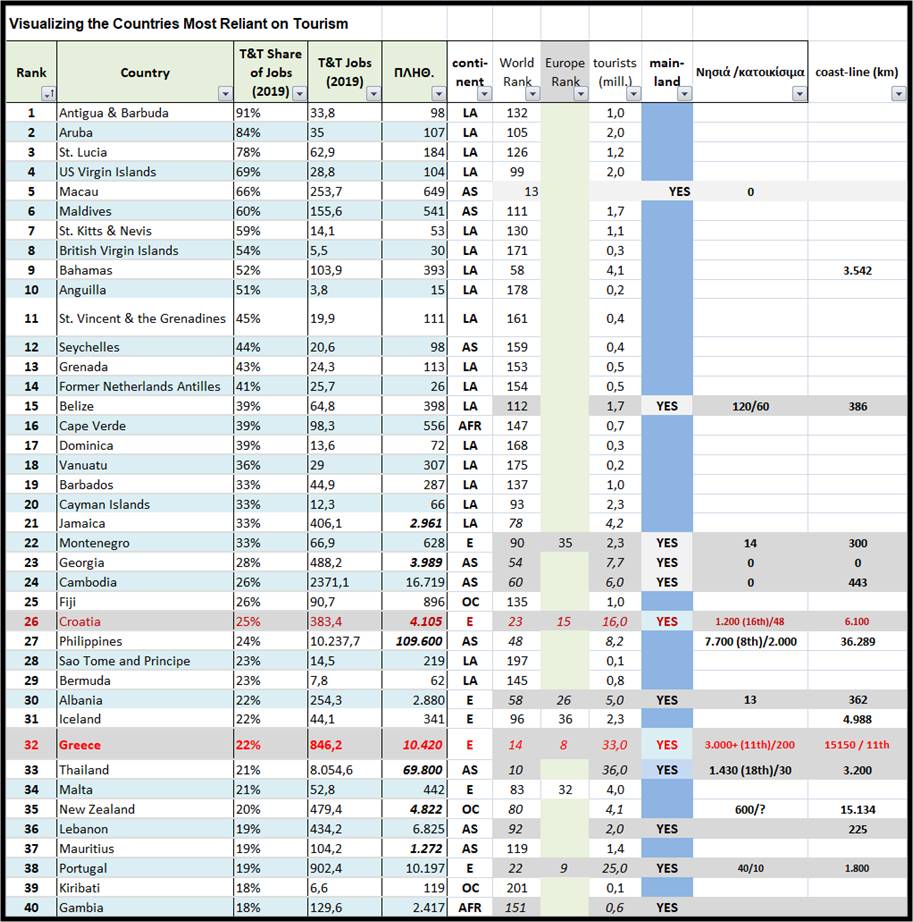
Task: Select the 'St. Lucia' country cell
Action: coord(145,152)
